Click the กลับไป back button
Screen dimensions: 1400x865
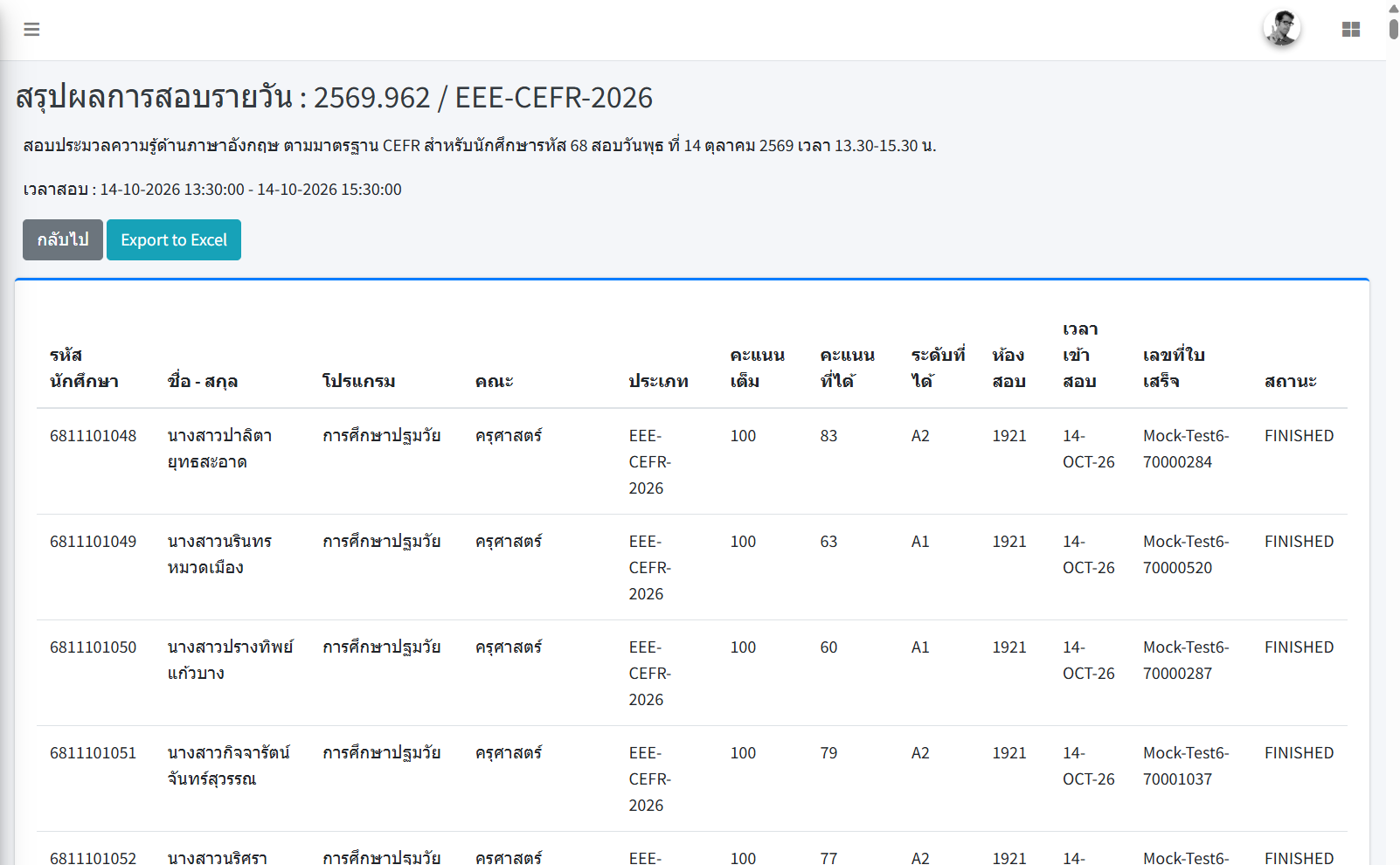click(63, 239)
